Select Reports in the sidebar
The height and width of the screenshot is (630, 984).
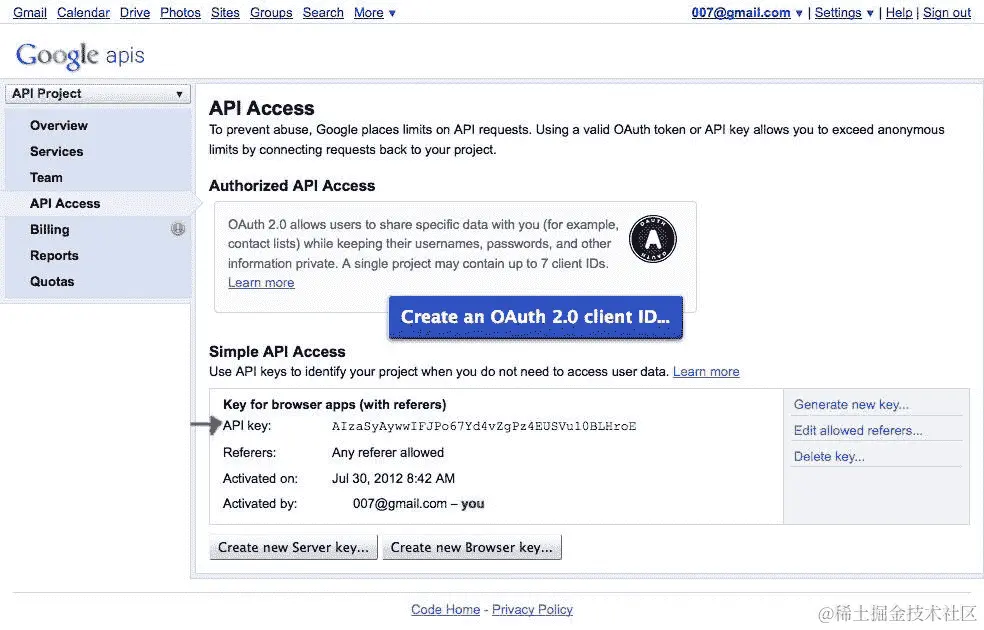click(54, 255)
